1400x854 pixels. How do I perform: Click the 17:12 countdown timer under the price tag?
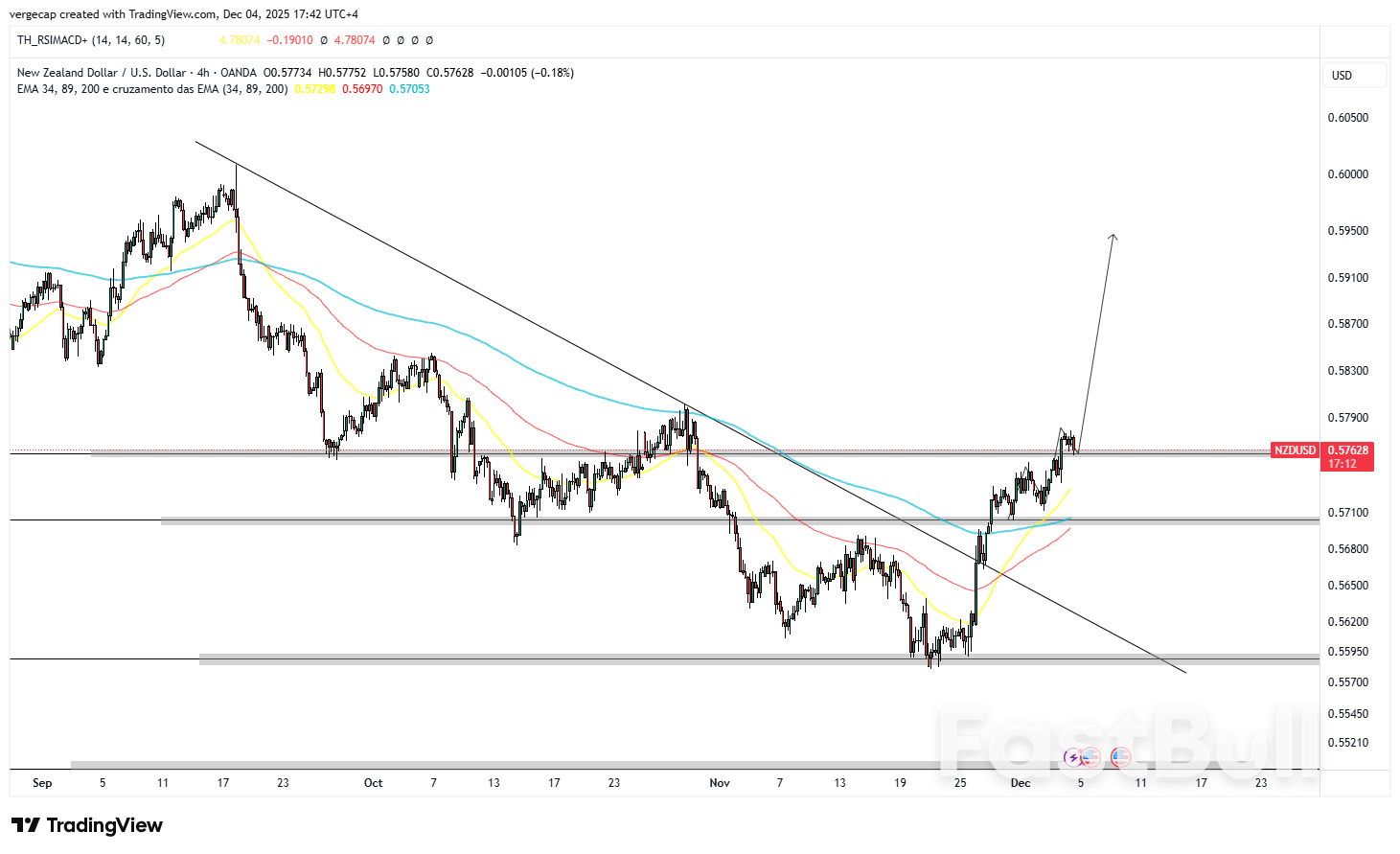click(x=1343, y=464)
